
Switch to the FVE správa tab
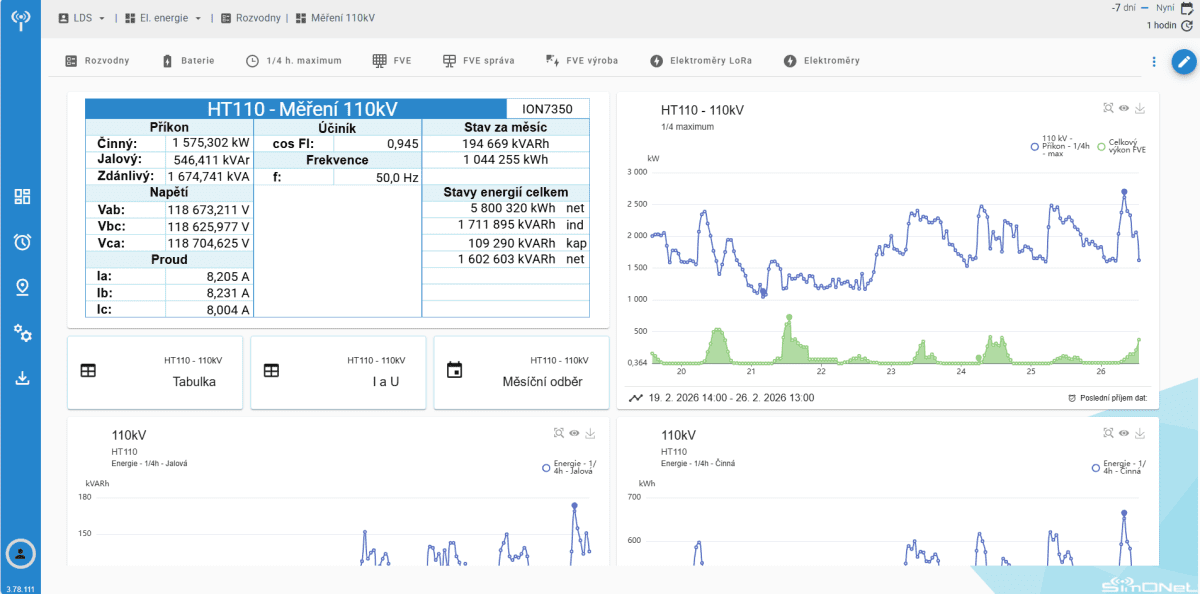(478, 61)
